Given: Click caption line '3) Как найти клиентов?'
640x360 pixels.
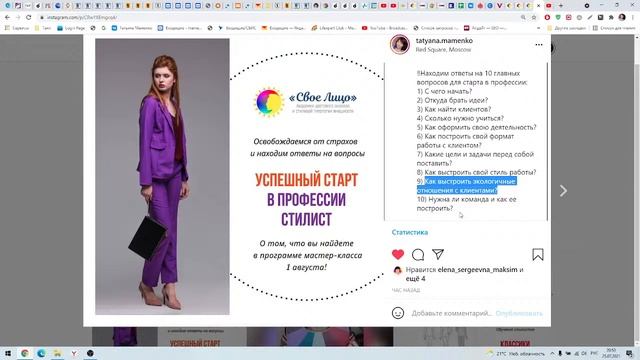Looking at the screenshot, I should (454, 109).
